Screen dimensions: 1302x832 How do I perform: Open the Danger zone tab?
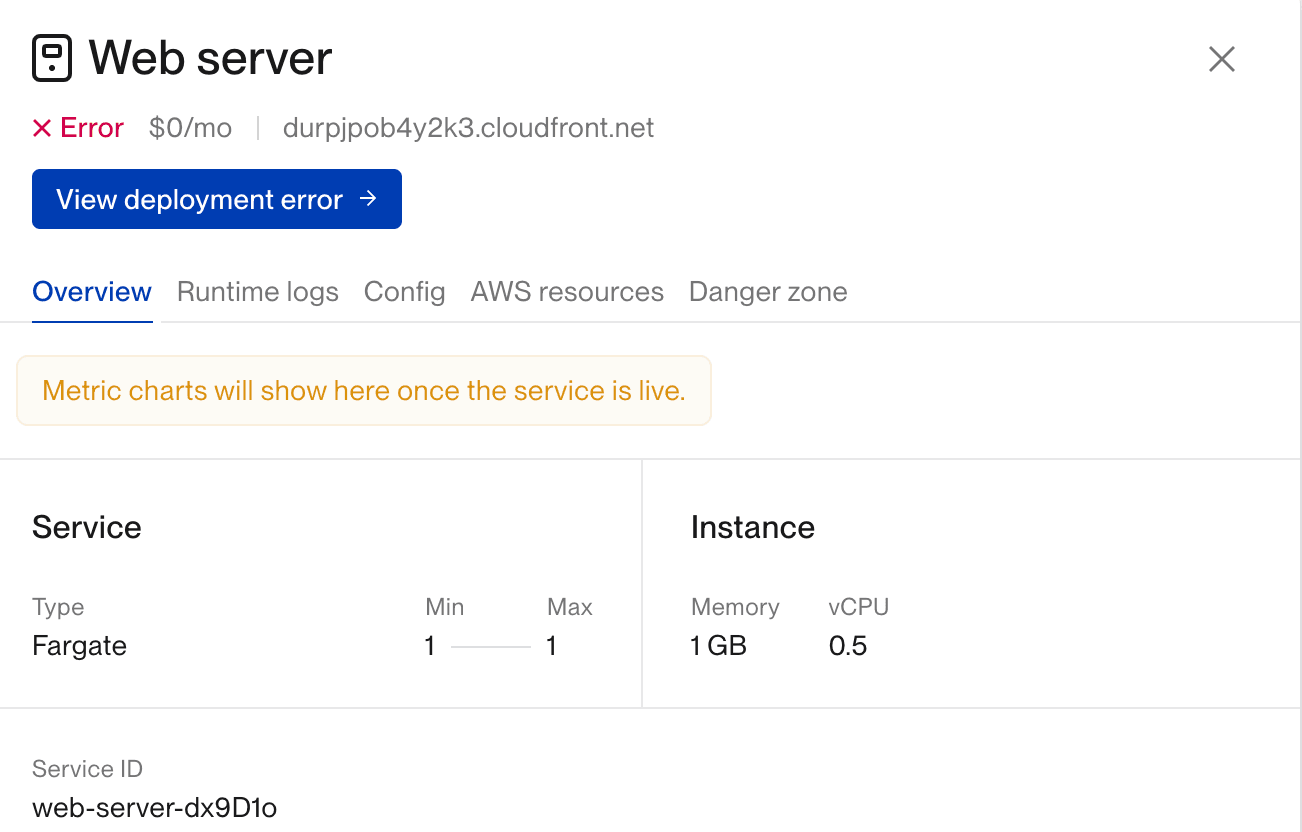tap(768, 292)
